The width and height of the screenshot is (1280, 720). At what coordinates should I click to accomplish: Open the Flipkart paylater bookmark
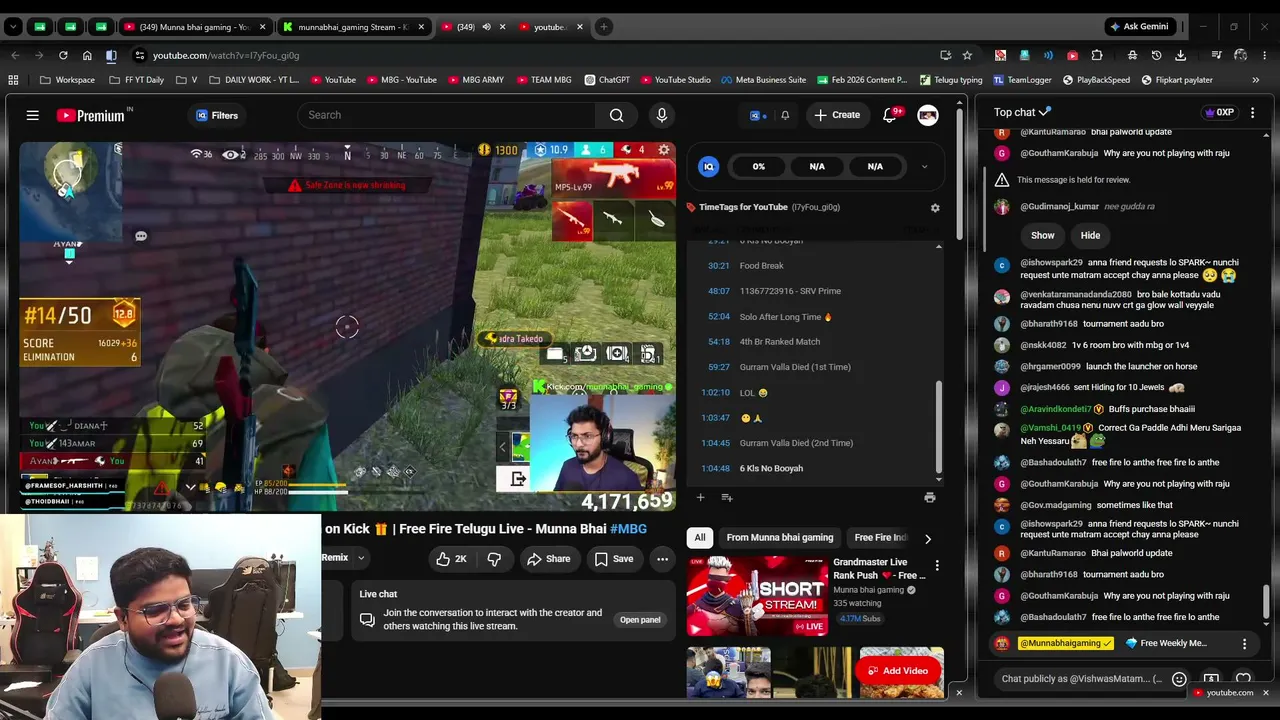(x=1176, y=80)
